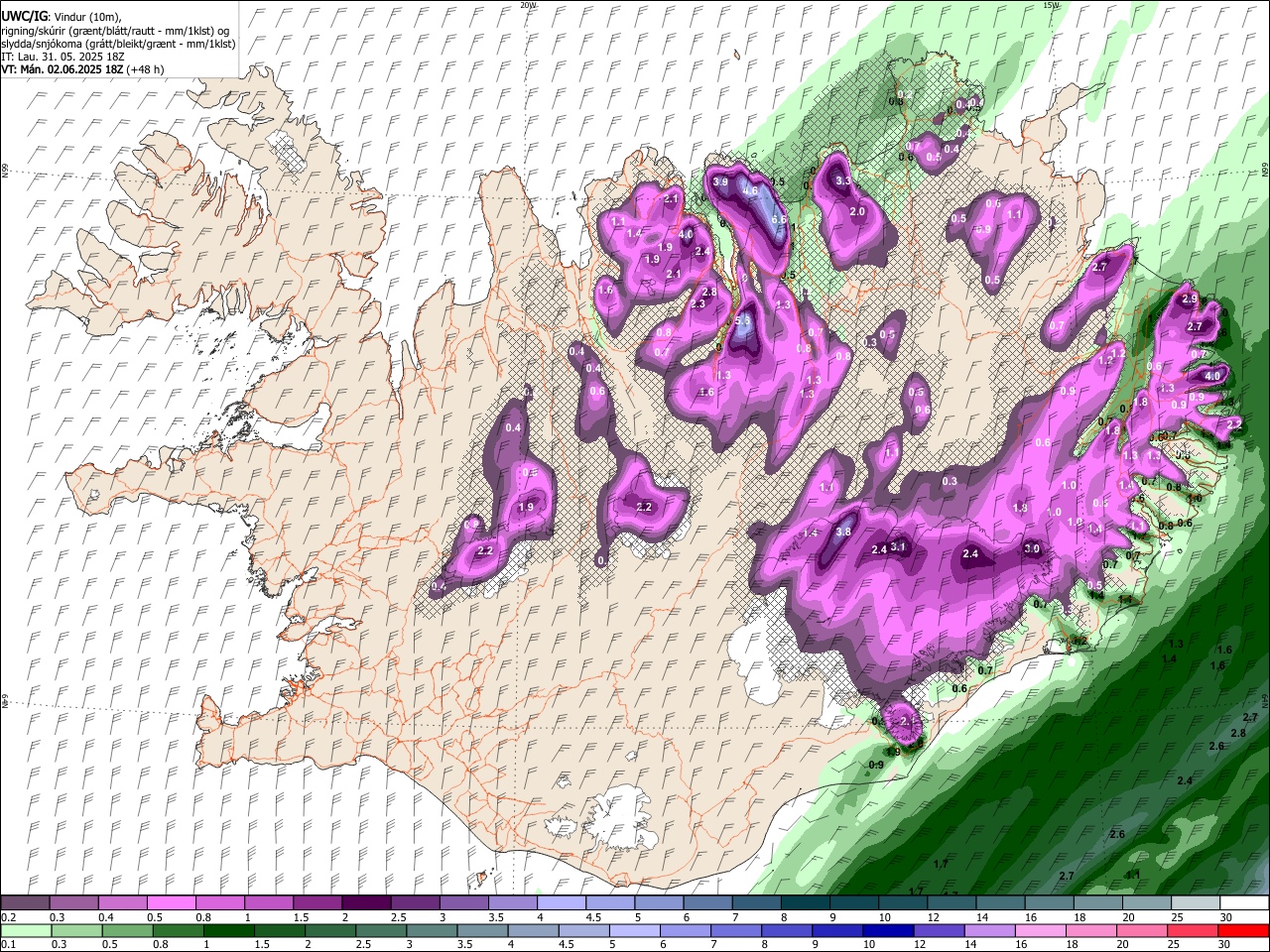This screenshot has height=952, width=1270.
Task: Click the '6.6' snowfall value on the map
Action: [779, 219]
